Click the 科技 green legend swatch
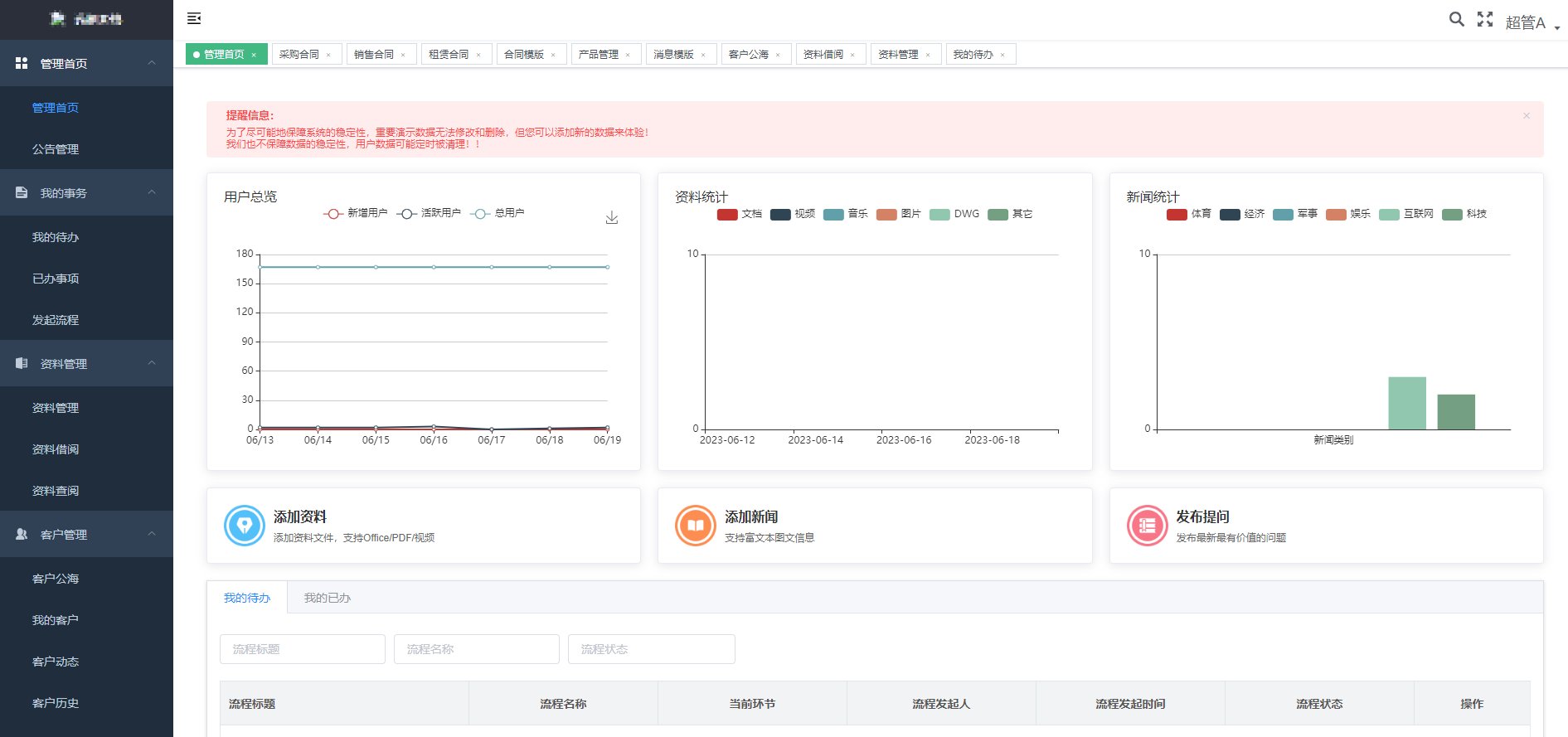 1452,214
